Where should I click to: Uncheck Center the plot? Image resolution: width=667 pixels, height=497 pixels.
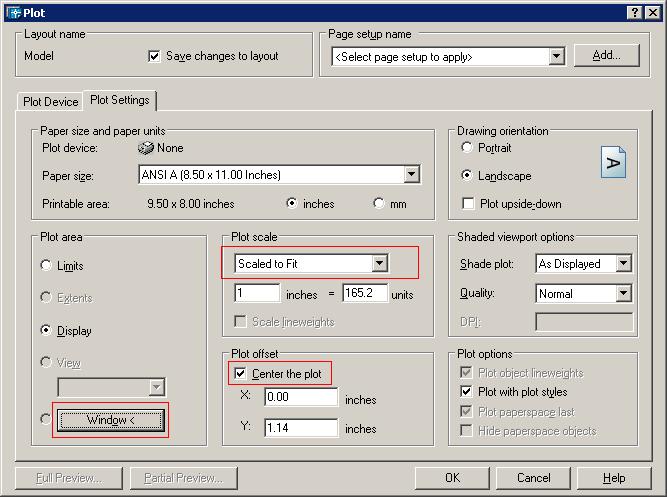pyautogui.click(x=240, y=374)
